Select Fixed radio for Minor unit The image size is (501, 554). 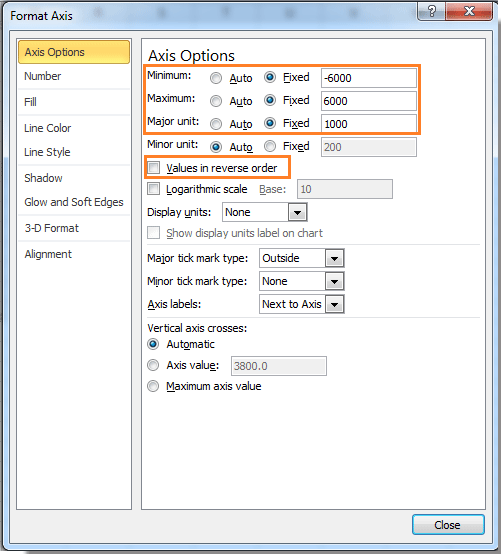coord(270,146)
